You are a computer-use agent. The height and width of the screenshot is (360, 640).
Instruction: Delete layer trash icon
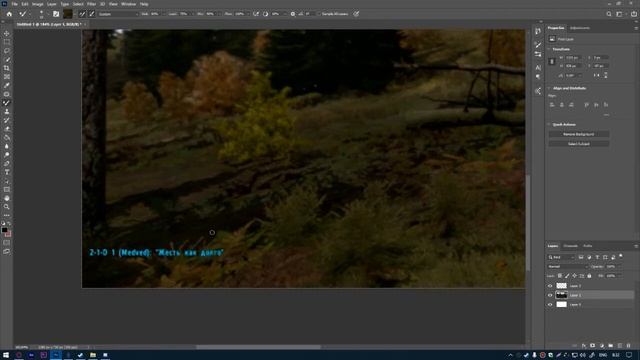coord(629,346)
